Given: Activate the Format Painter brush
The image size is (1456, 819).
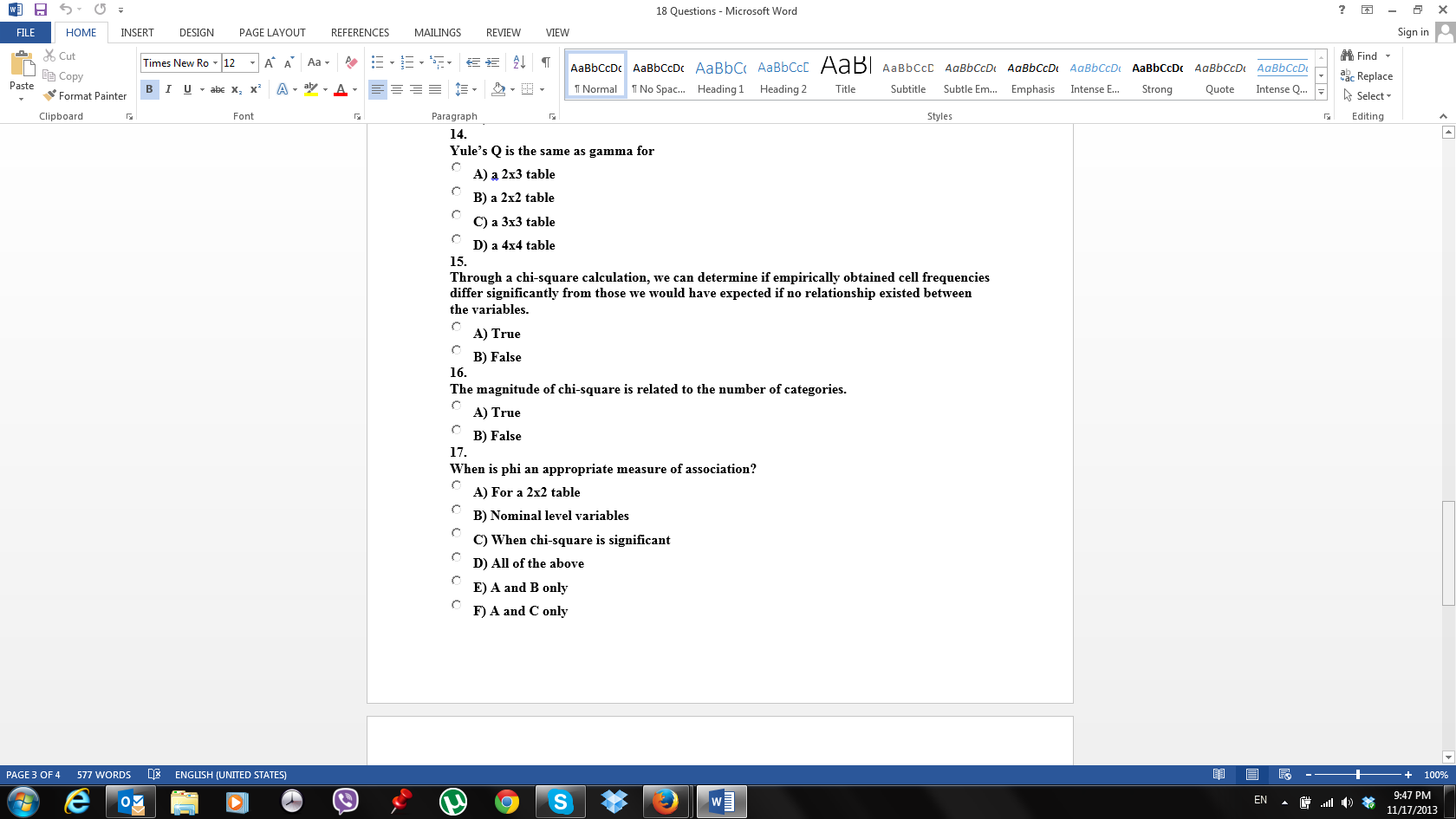Looking at the screenshot, I should tap(85, 96).
